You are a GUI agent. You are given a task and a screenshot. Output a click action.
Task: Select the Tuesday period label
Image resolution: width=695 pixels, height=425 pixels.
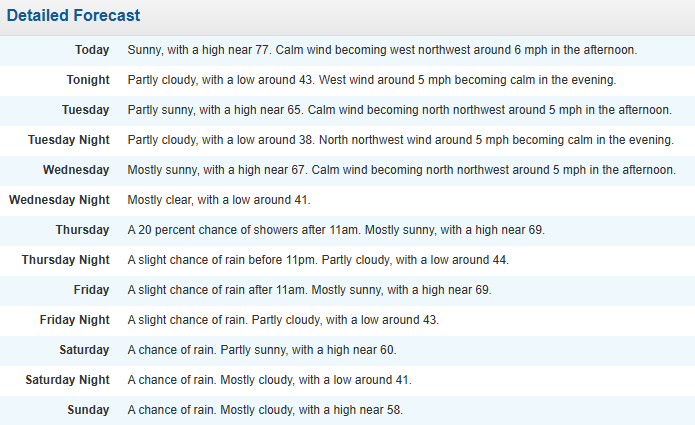(86, 110)
